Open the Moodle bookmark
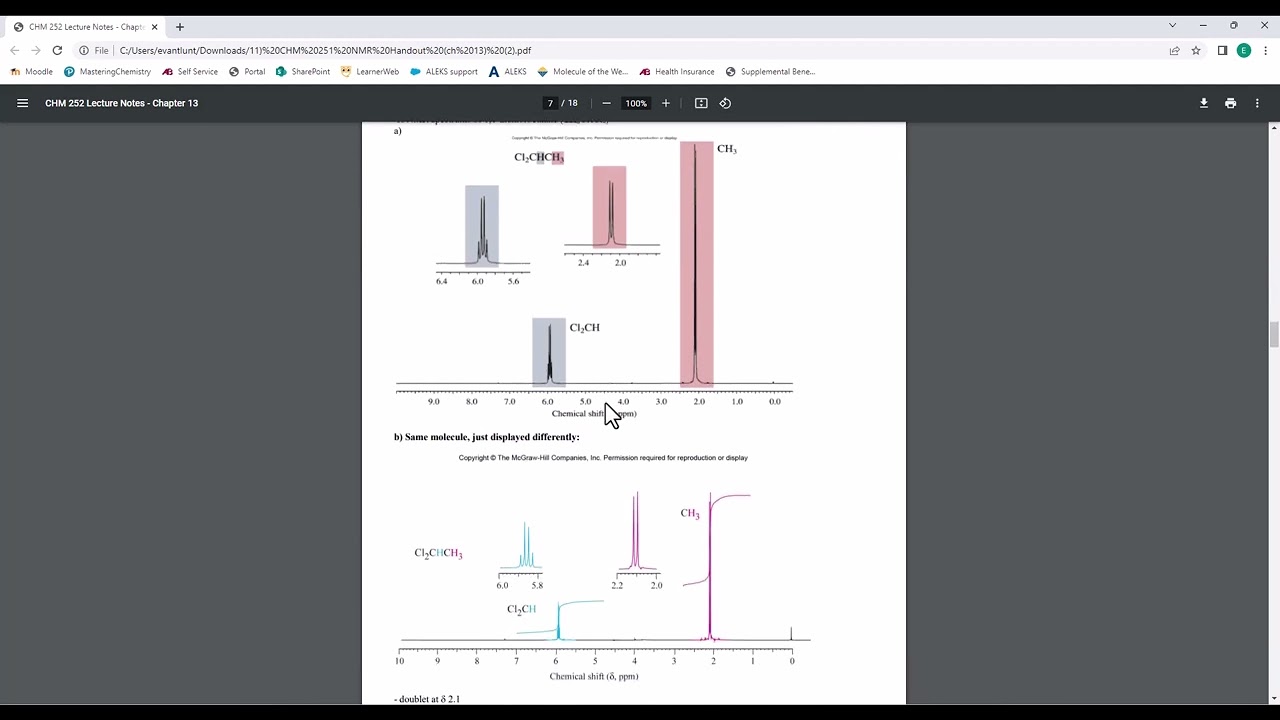This screenshot has width=1280, height=720. (x=31, y=72)
